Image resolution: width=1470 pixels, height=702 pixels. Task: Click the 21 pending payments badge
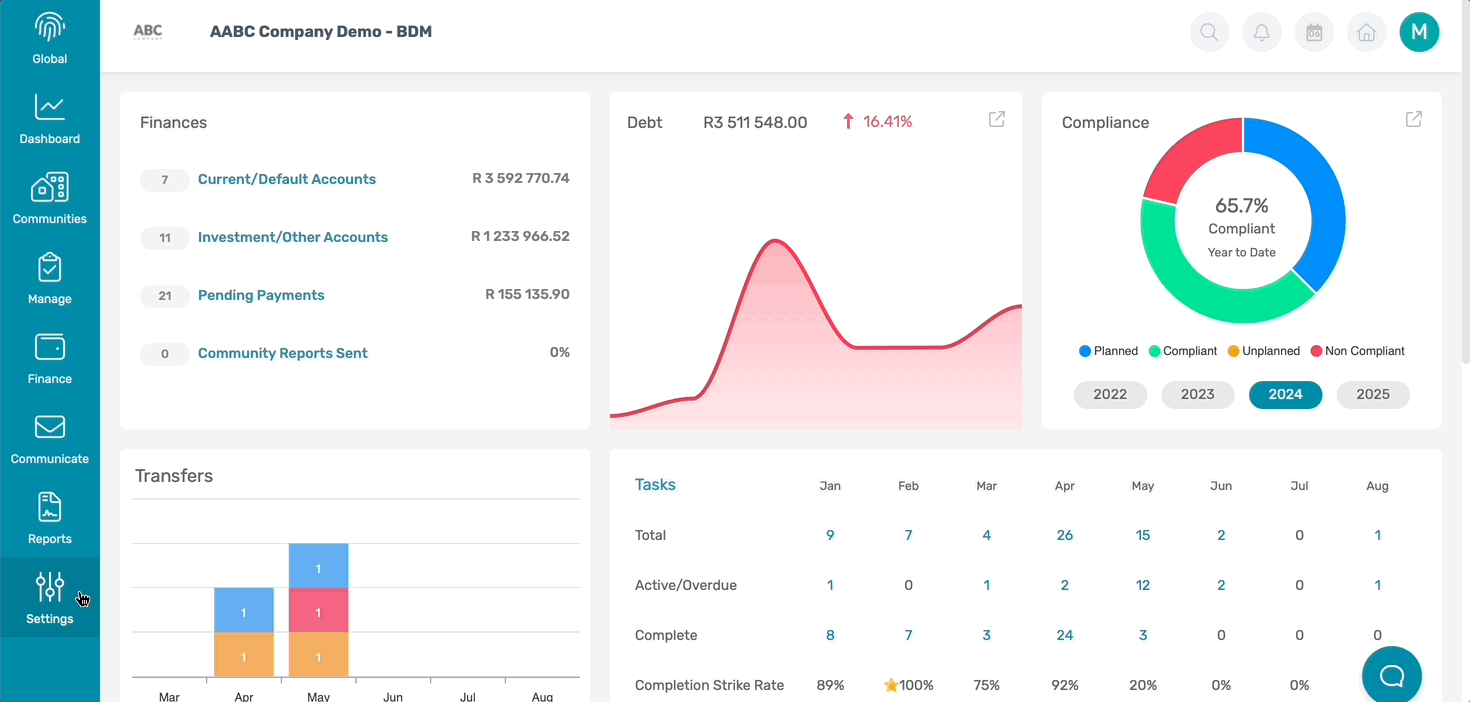[x=165, y=296]
